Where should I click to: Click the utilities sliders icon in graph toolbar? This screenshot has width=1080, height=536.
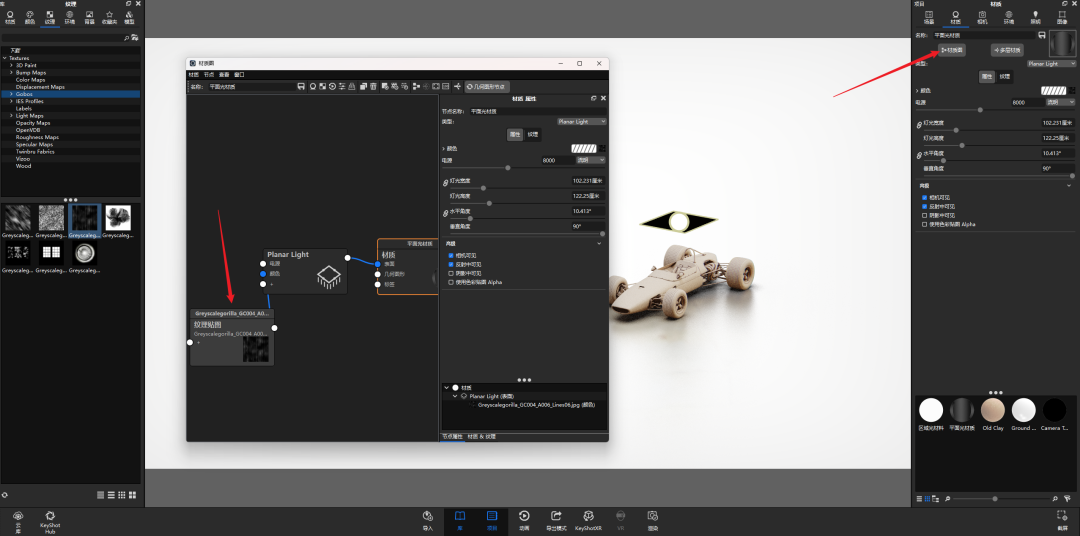[x=343, y=86]
